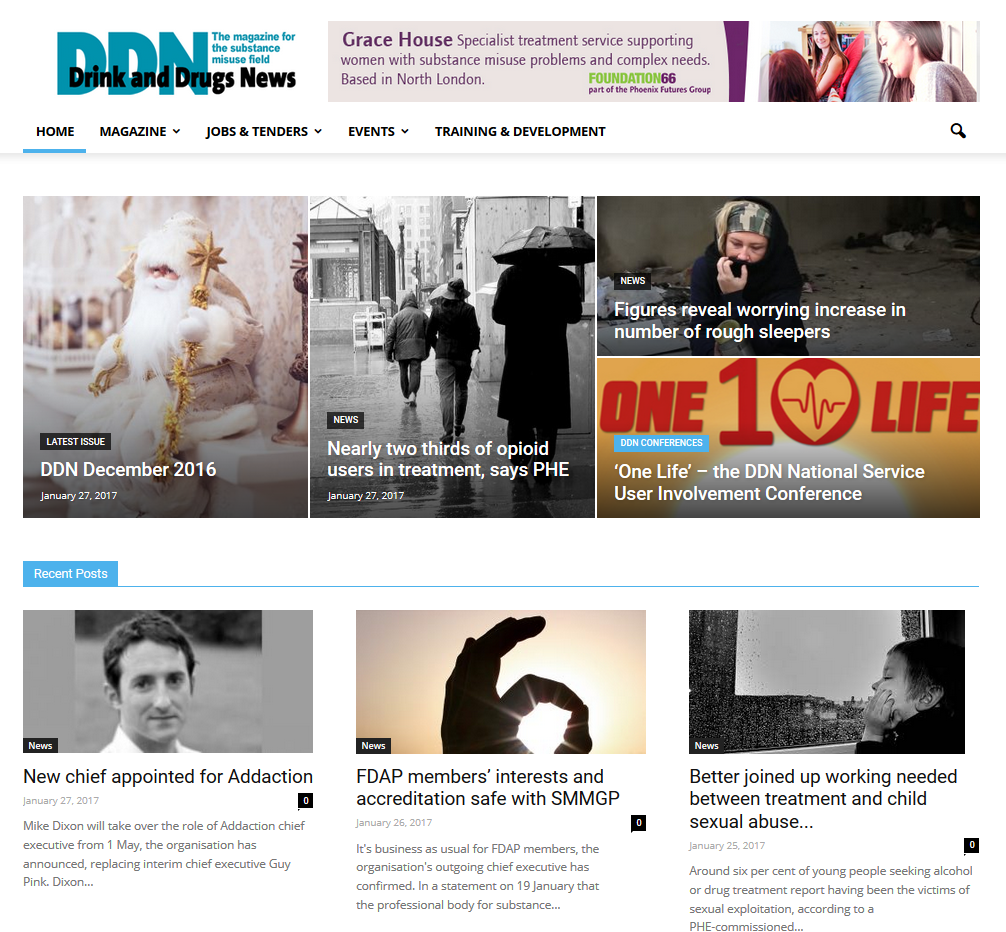Screen dimensions: 1006x932
Task: Click News tag on opioid users story
Action: point(345,419)
